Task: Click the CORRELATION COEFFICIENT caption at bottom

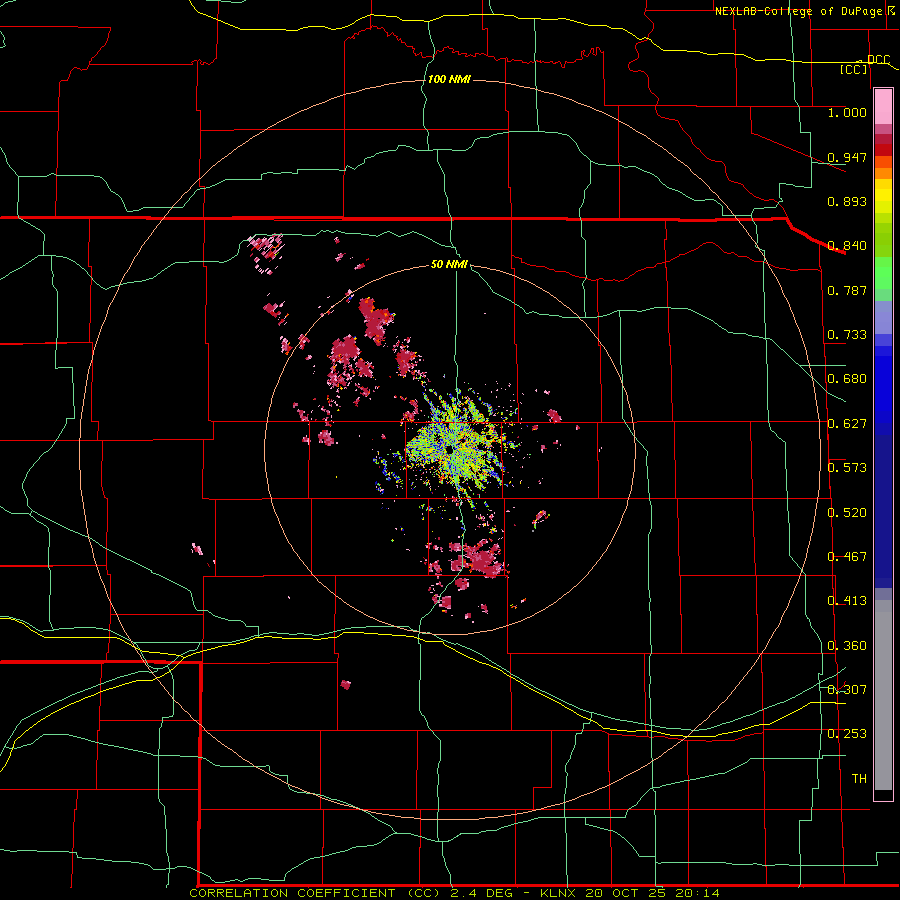Action: pyautogui.click(x=454, y=893)
